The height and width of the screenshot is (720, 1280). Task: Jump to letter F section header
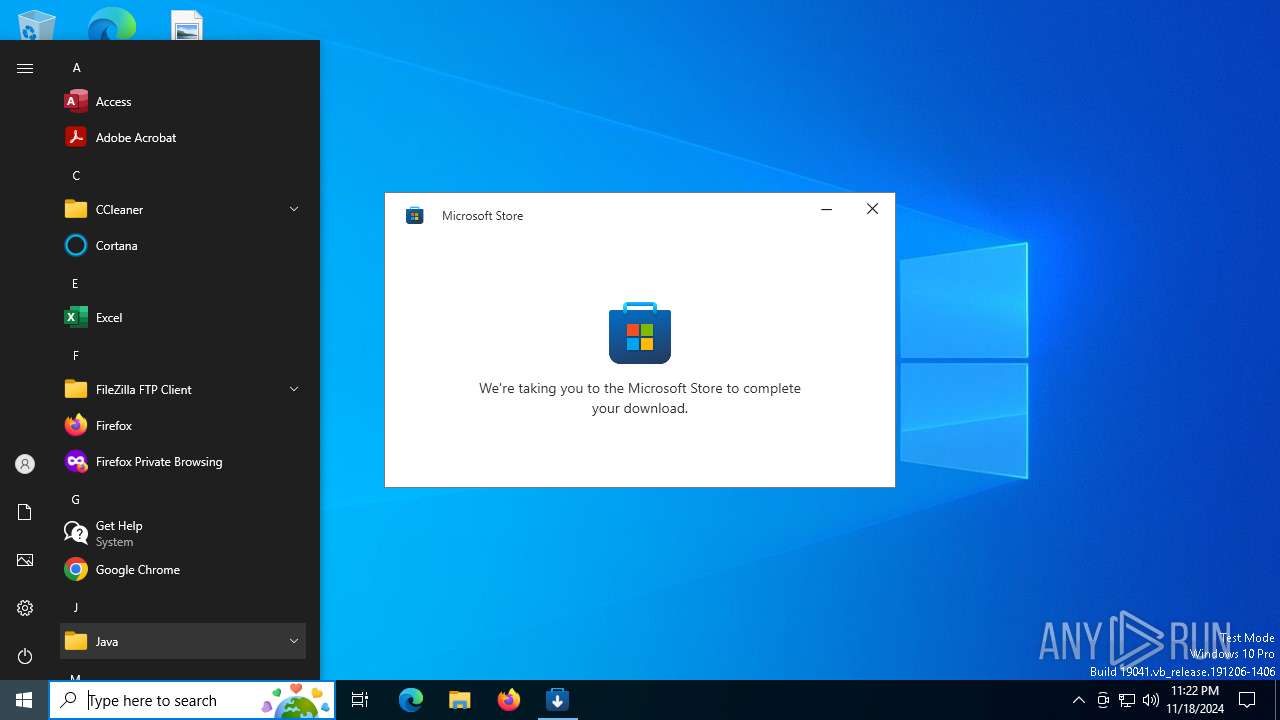coord(75,355)
